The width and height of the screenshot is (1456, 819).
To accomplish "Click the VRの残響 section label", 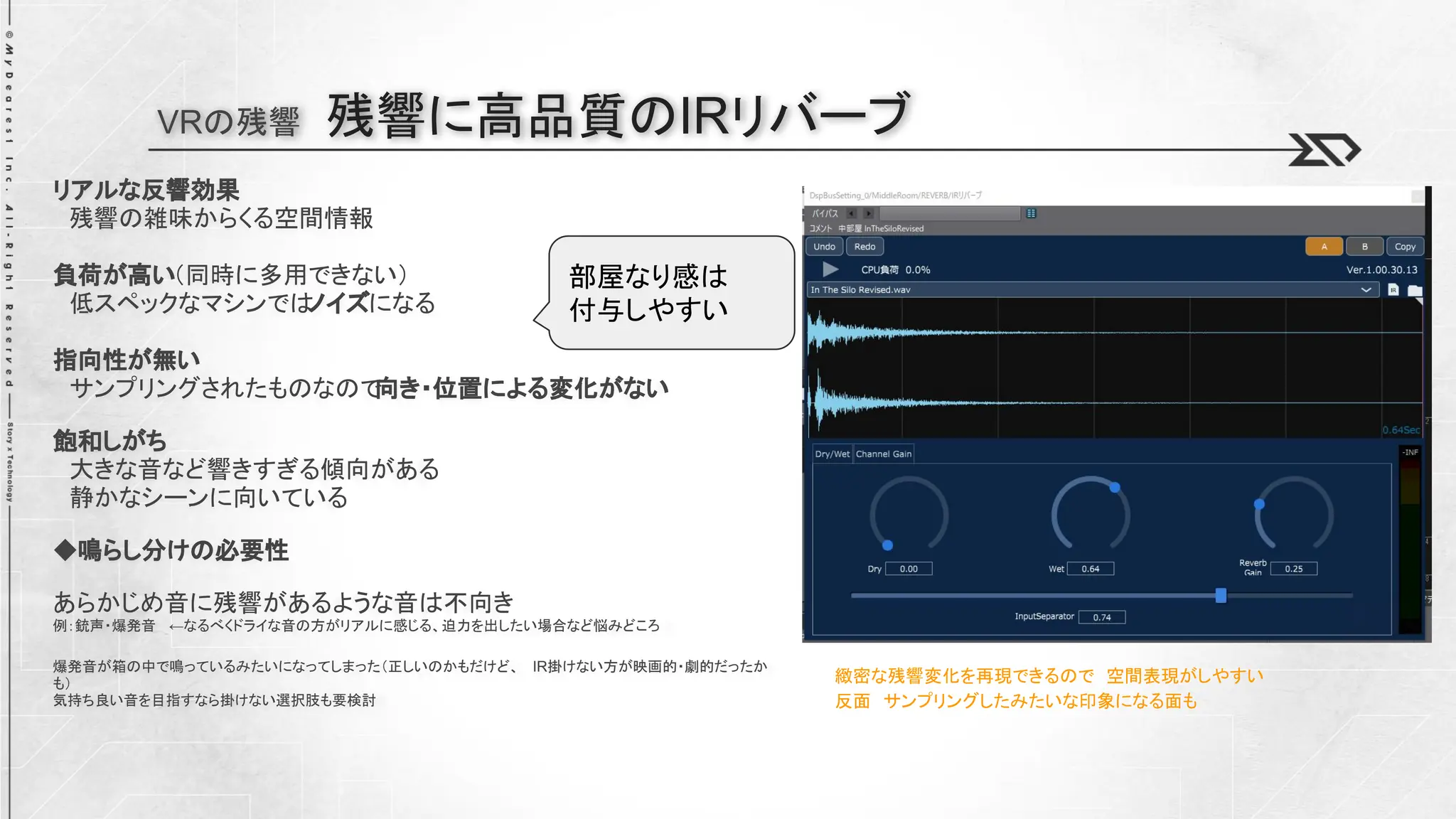I will (228, 122).
